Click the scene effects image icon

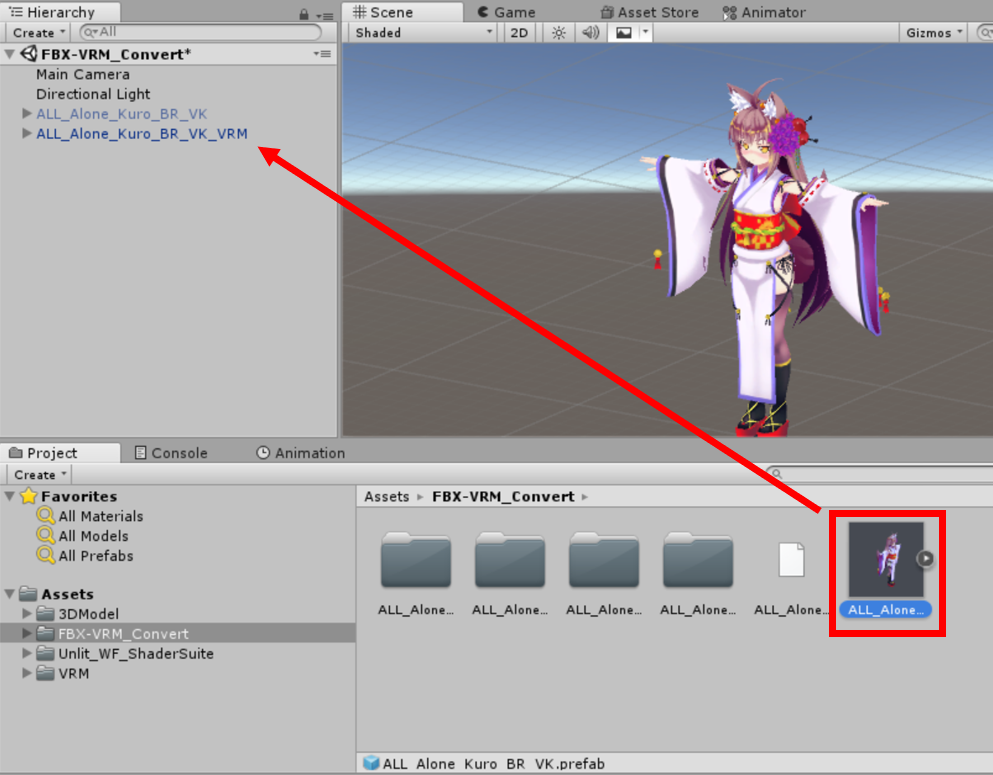point(624,33)
